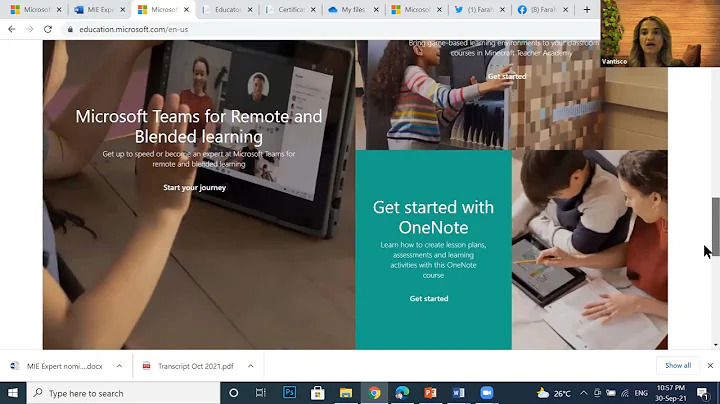Open Microsoft Store from the taskbar
This screenshot has height=404, width=720.
pyautogui.click(x=317, y=393)
